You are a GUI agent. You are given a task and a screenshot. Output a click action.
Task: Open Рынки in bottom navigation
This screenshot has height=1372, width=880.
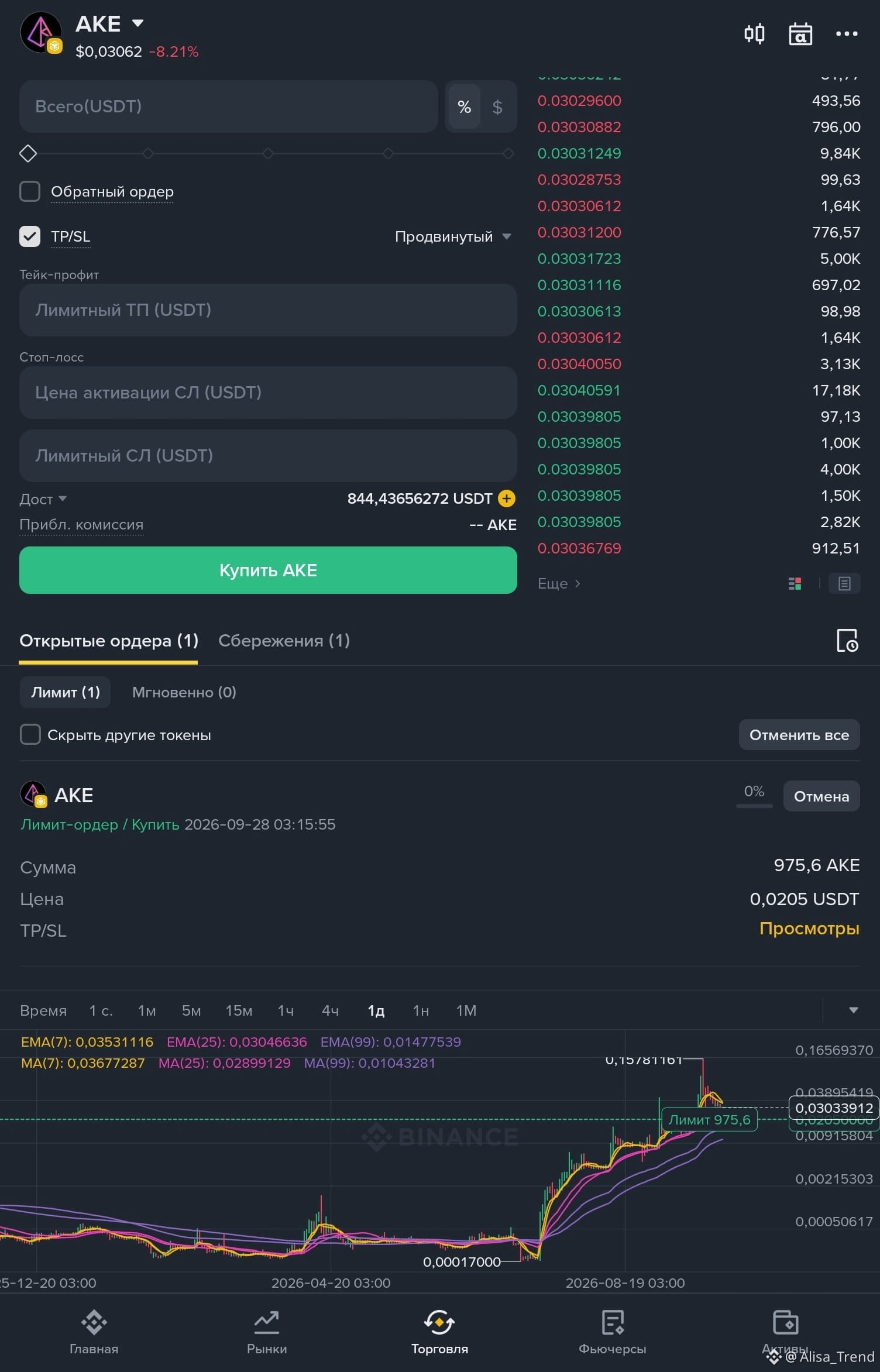point(267,1331)
